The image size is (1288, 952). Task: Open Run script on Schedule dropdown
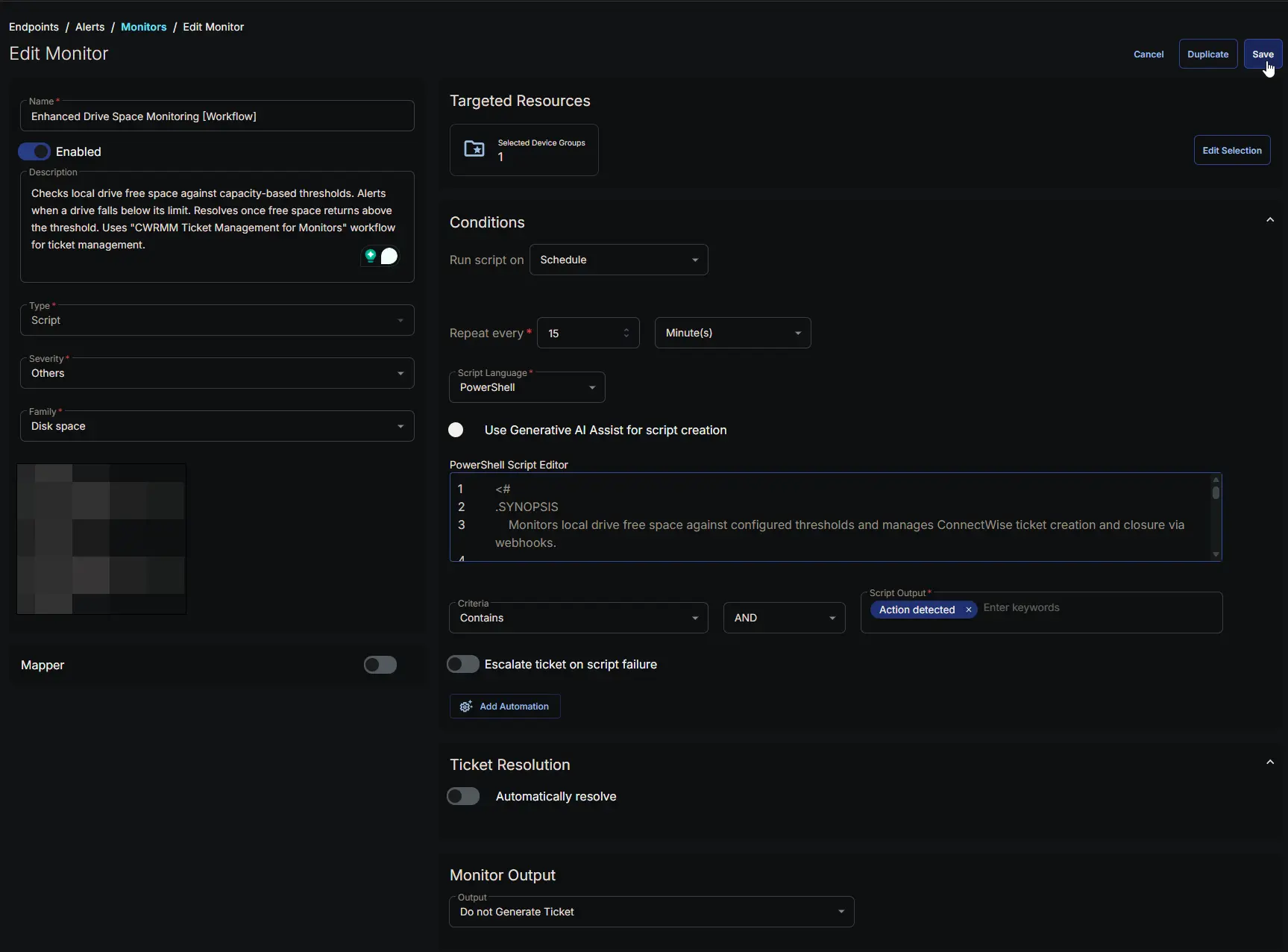pyautogui.click(x=619, y=260)
